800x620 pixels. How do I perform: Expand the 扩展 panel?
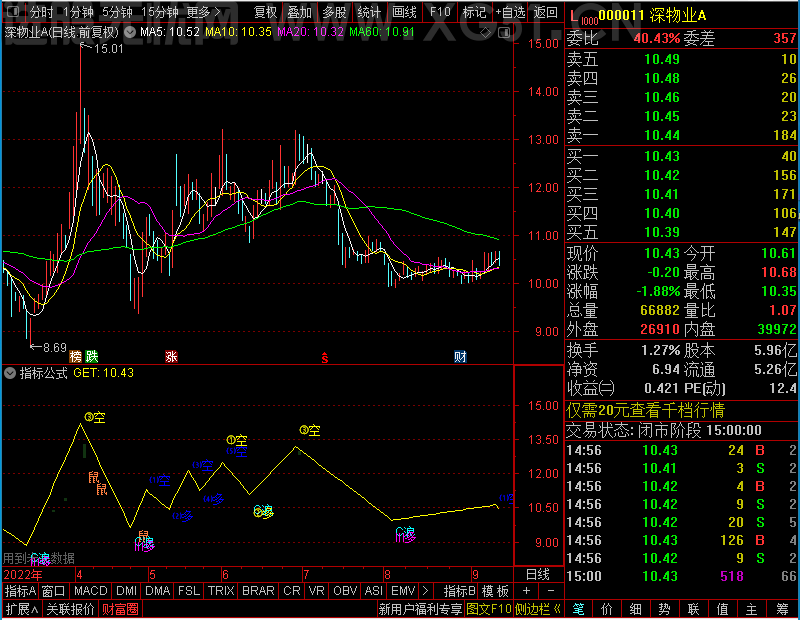[x=22, y=609]
